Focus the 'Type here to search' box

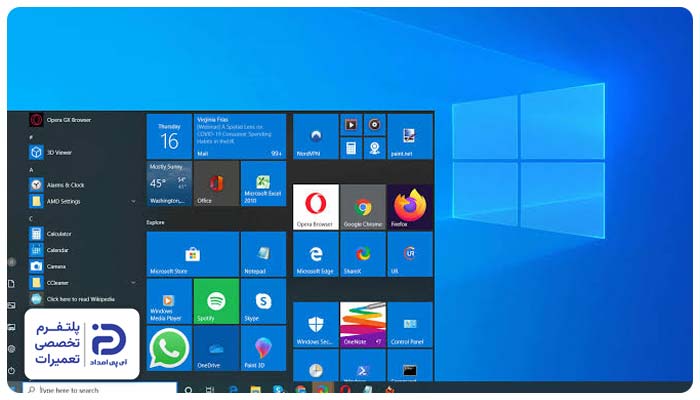coord(100,390)
